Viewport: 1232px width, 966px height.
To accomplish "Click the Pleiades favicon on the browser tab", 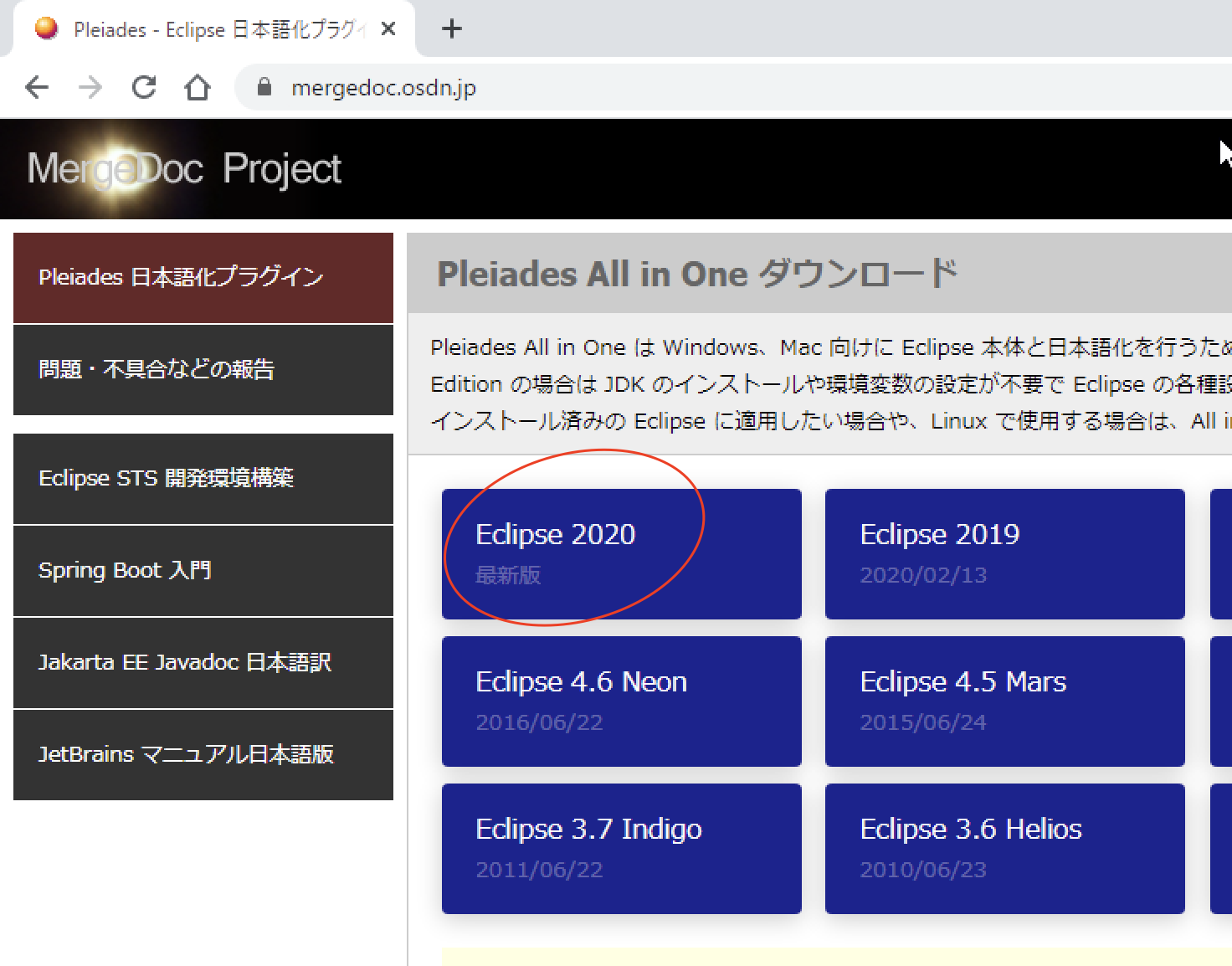I will (x=47, y=28).
